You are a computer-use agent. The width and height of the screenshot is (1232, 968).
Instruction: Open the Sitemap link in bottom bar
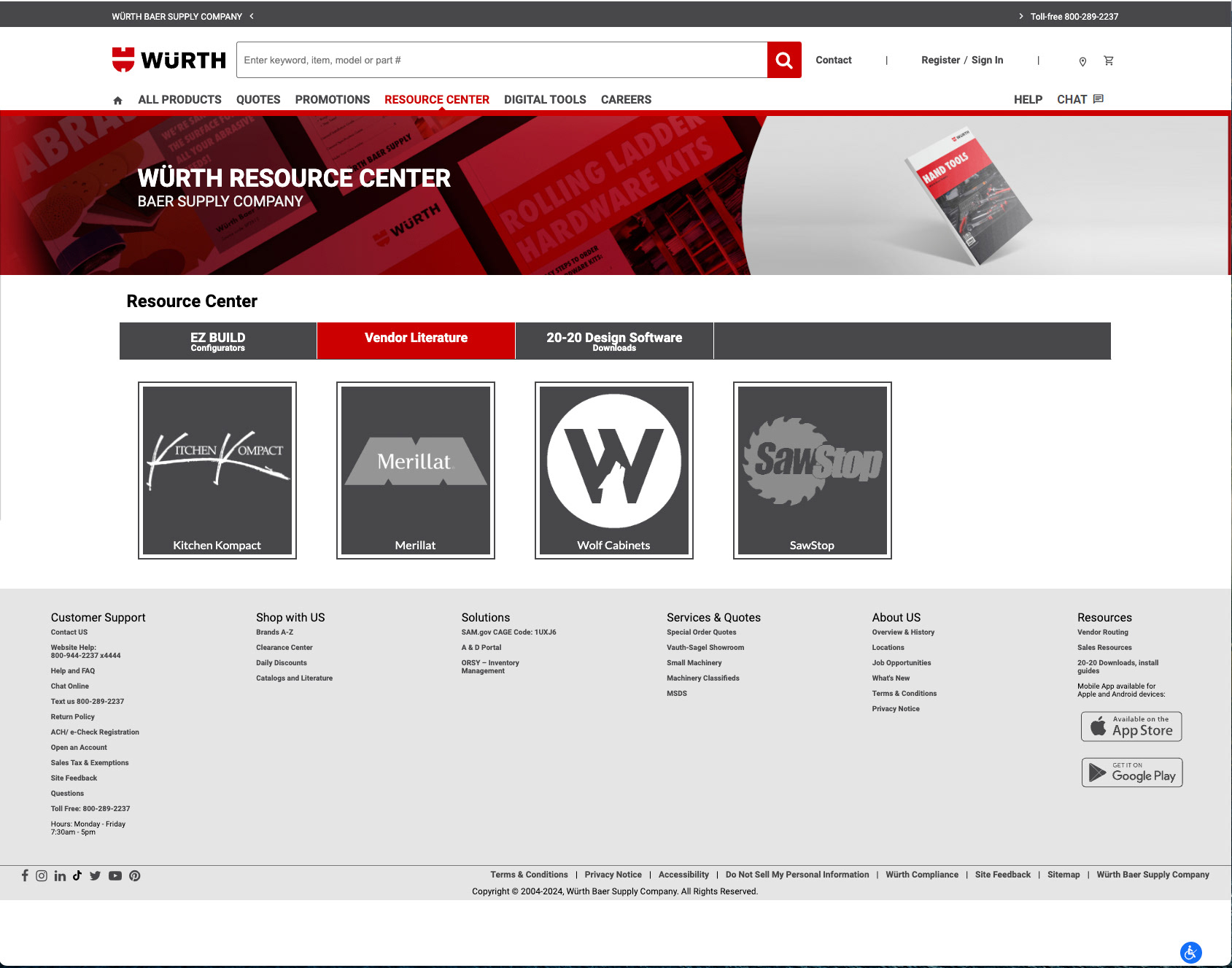coord(1064,875)
